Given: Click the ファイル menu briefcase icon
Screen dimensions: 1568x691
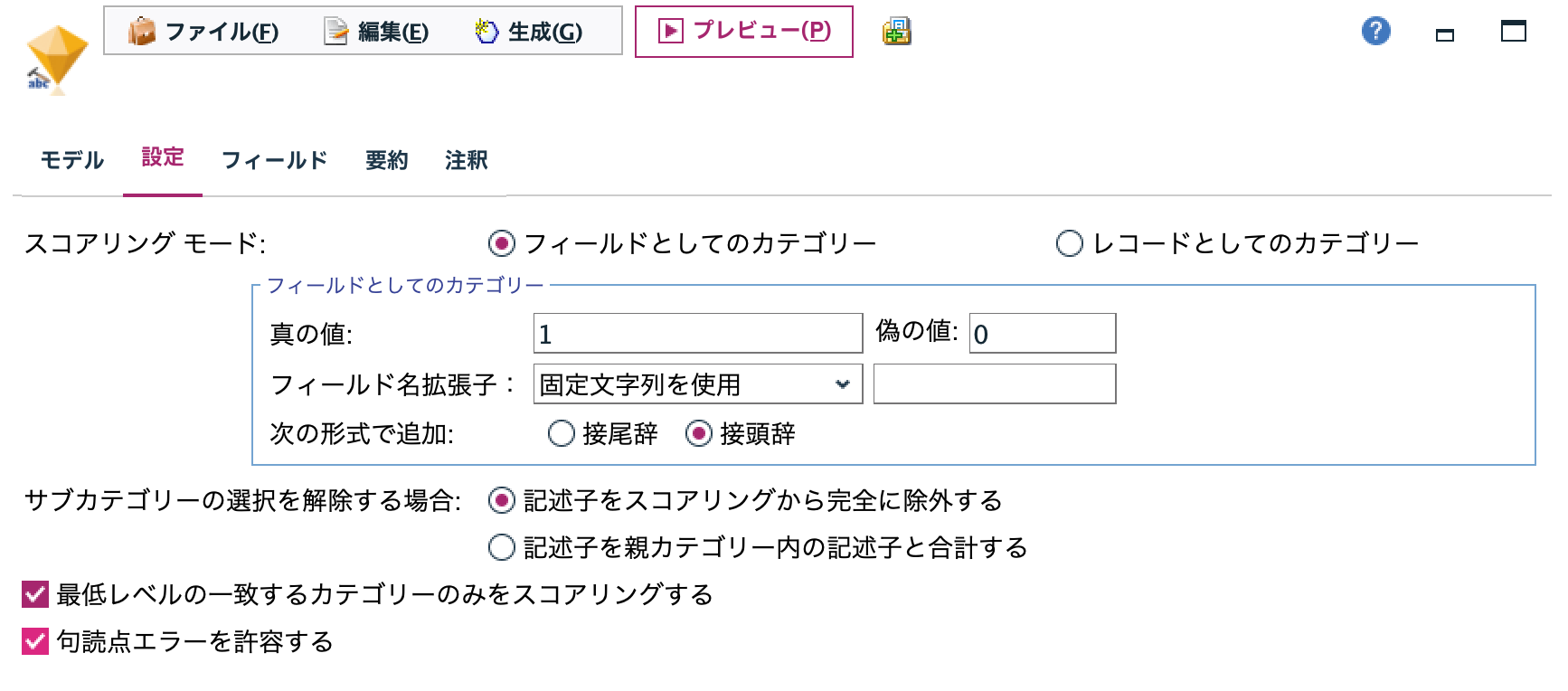Looking at the screenshot, I should 142,32.
